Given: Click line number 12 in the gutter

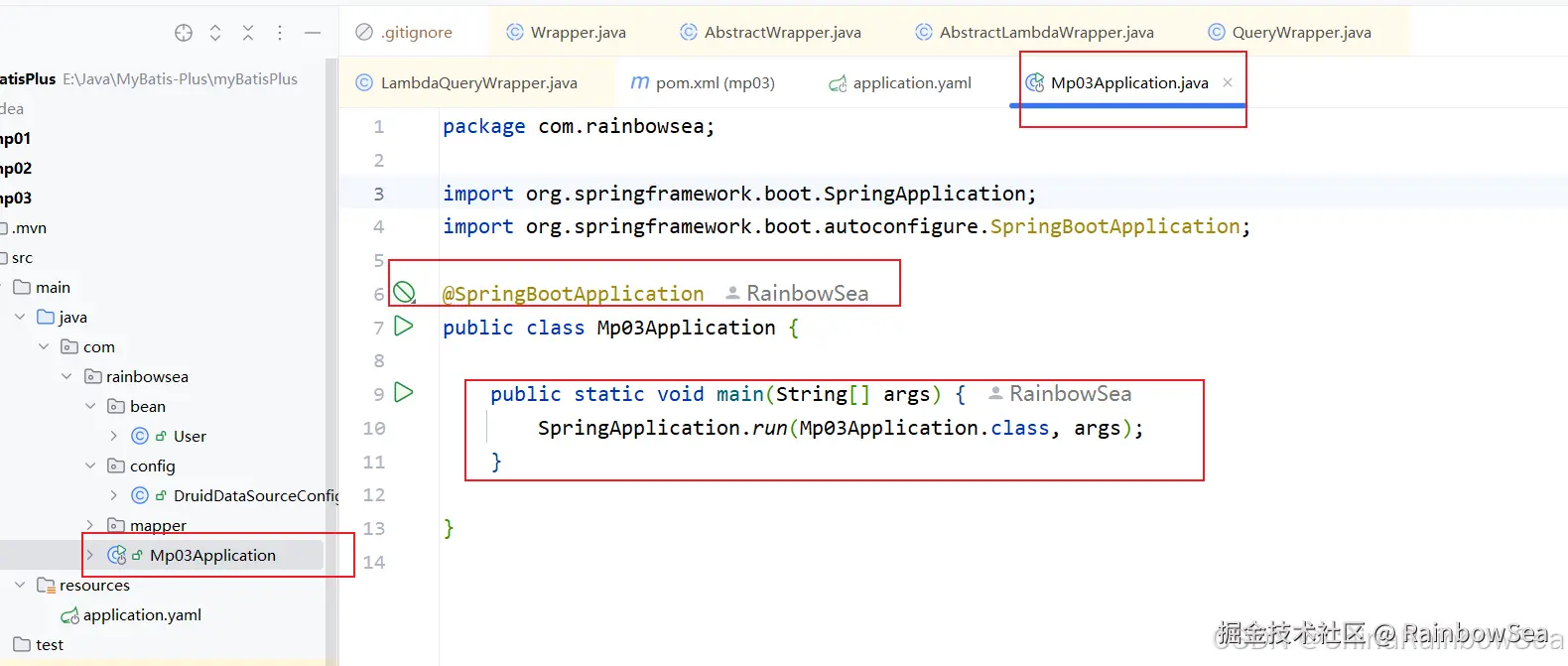Looking at the screenshot, I should (x=373, y=494).
